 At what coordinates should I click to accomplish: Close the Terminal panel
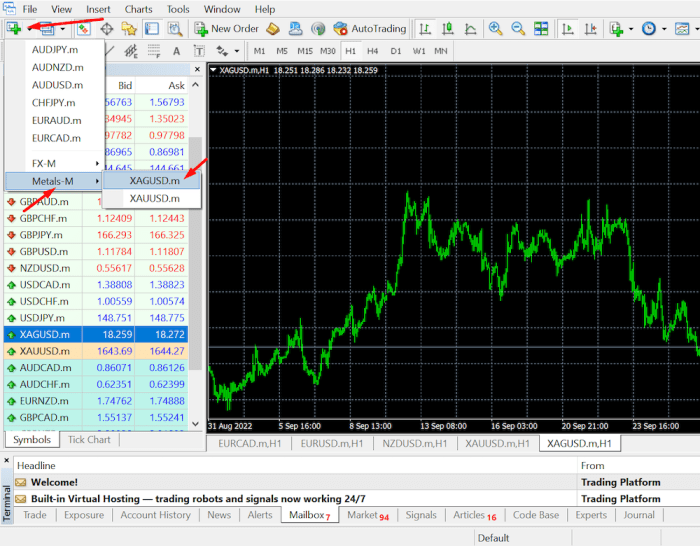click(6, 460)
